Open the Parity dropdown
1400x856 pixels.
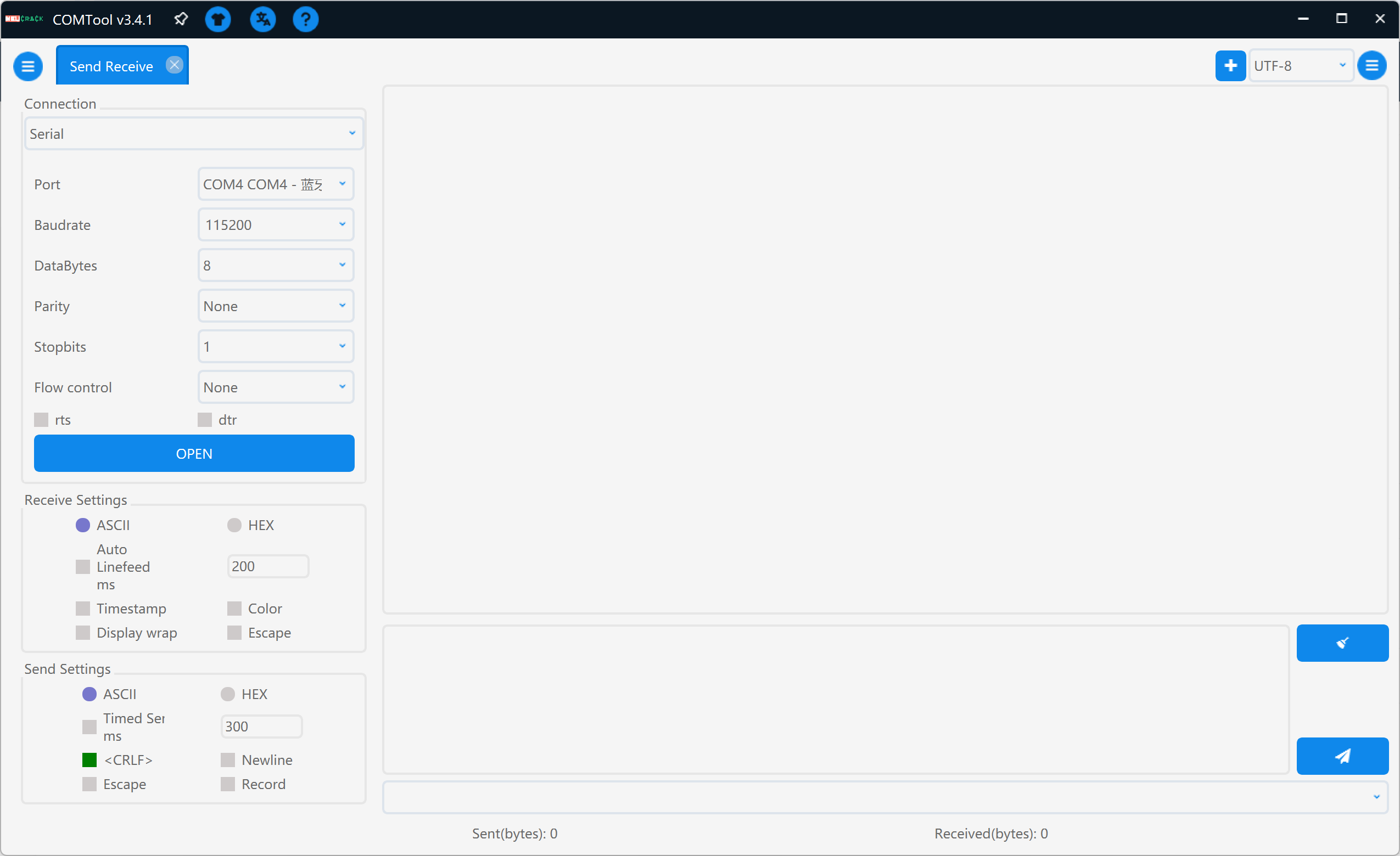276,306
